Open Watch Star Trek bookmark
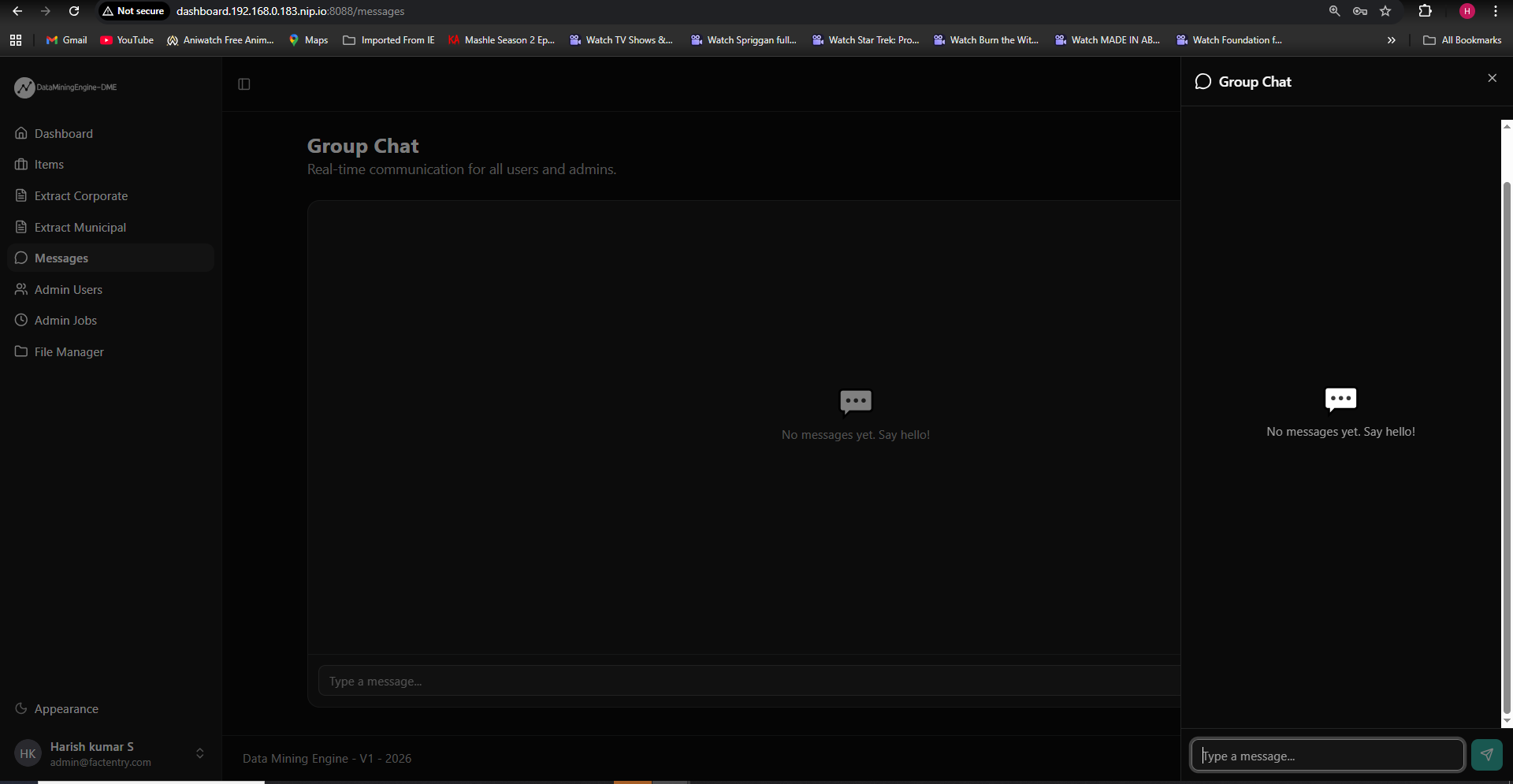Image resolution: width=1513 pixels, height=784 pixels. coord(865,40)
